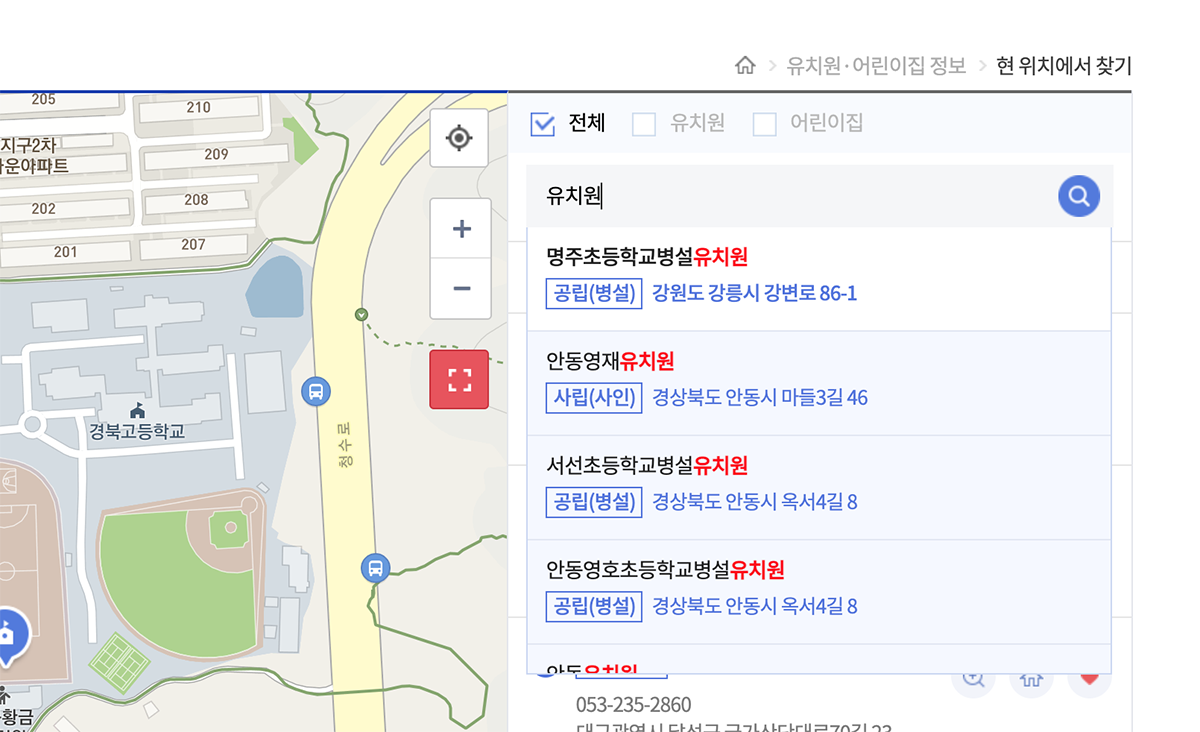Click the blue search magnifier button
Viewport: 1200px width, 732px height.
pos(1079,196)
